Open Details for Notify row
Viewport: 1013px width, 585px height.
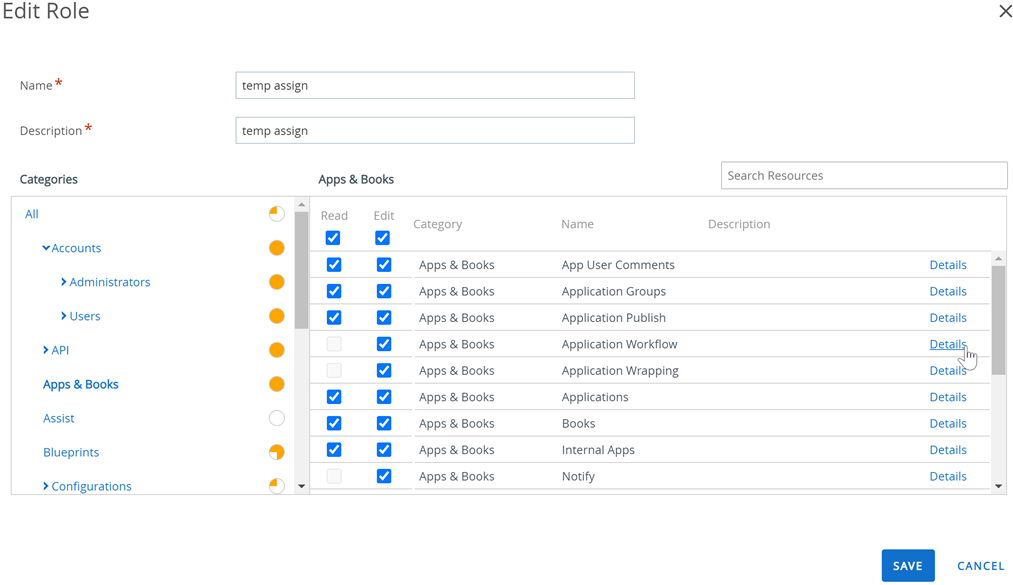click(948, 477)
